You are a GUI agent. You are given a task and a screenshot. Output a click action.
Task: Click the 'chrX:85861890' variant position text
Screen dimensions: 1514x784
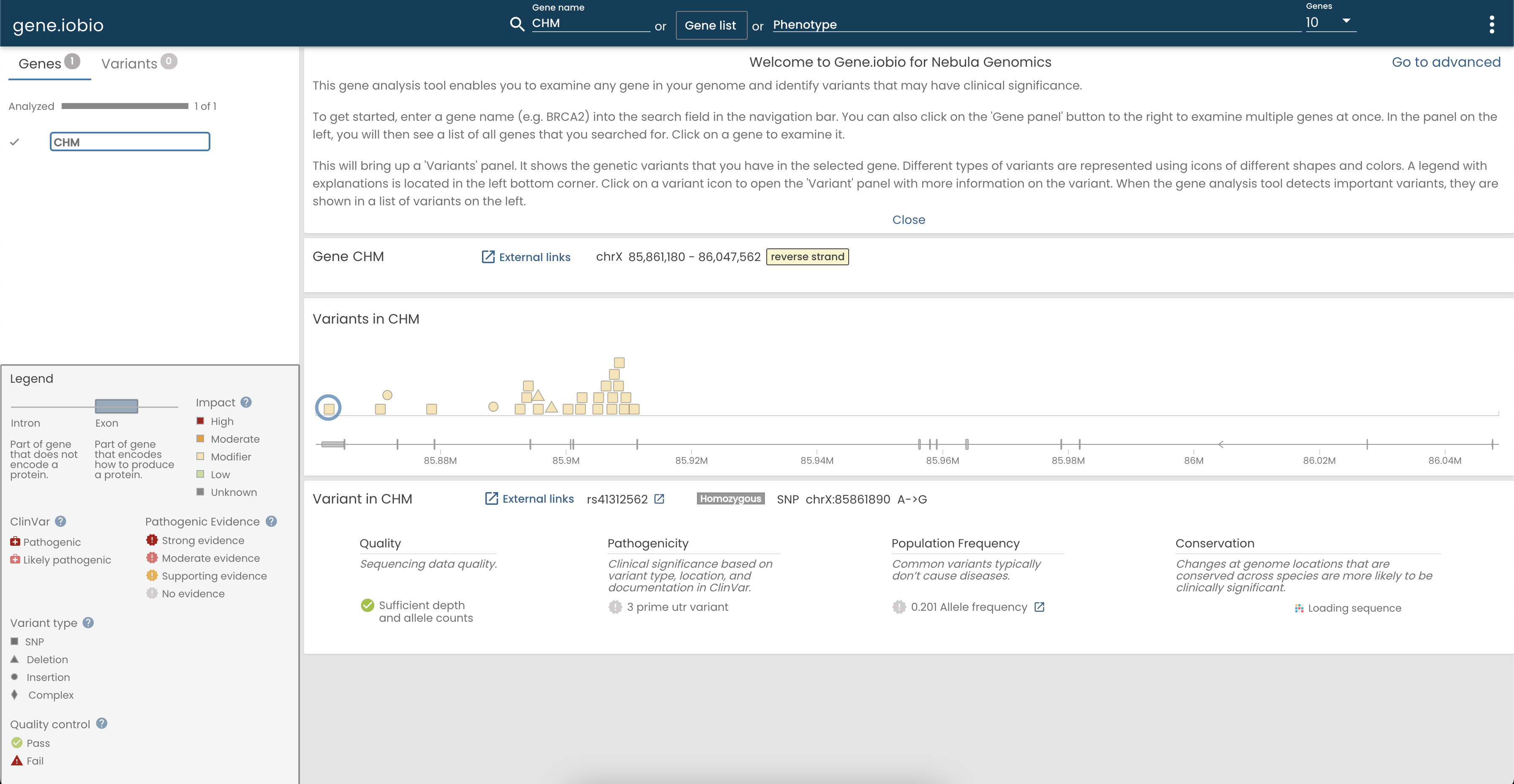[847, 499]
